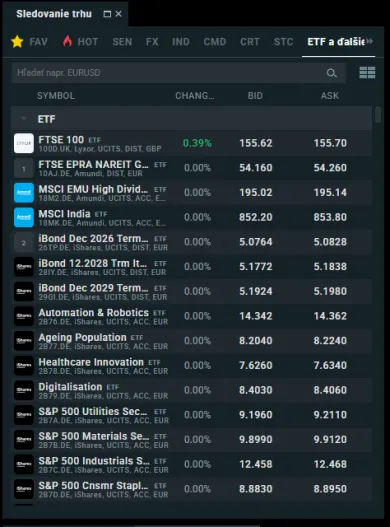Select FTSE EPRA NAREIT G... name
The width and height of the screenshot is (390, 527).
point(93,164)
